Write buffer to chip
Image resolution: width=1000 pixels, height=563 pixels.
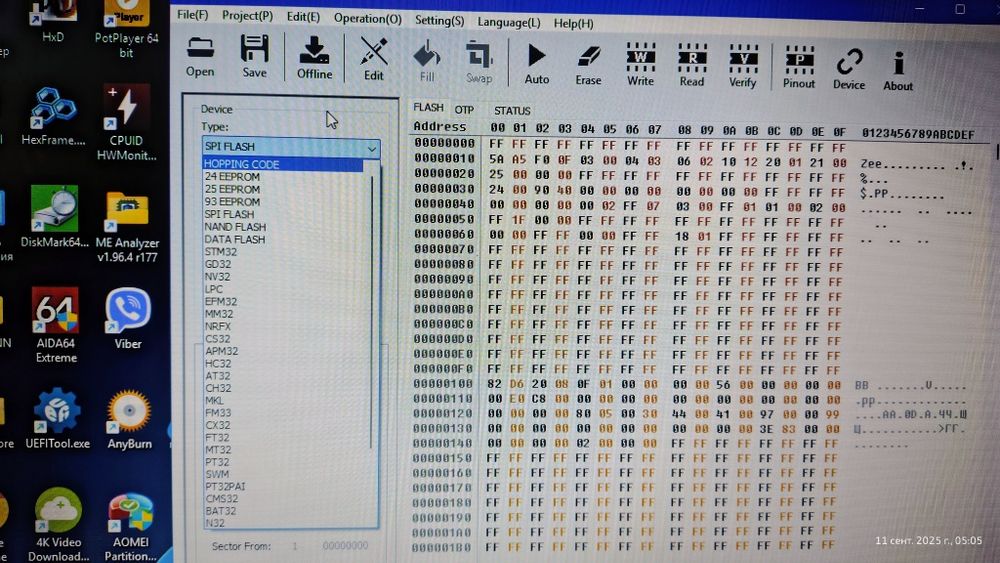pyautogui.click(x=640, y=64)
